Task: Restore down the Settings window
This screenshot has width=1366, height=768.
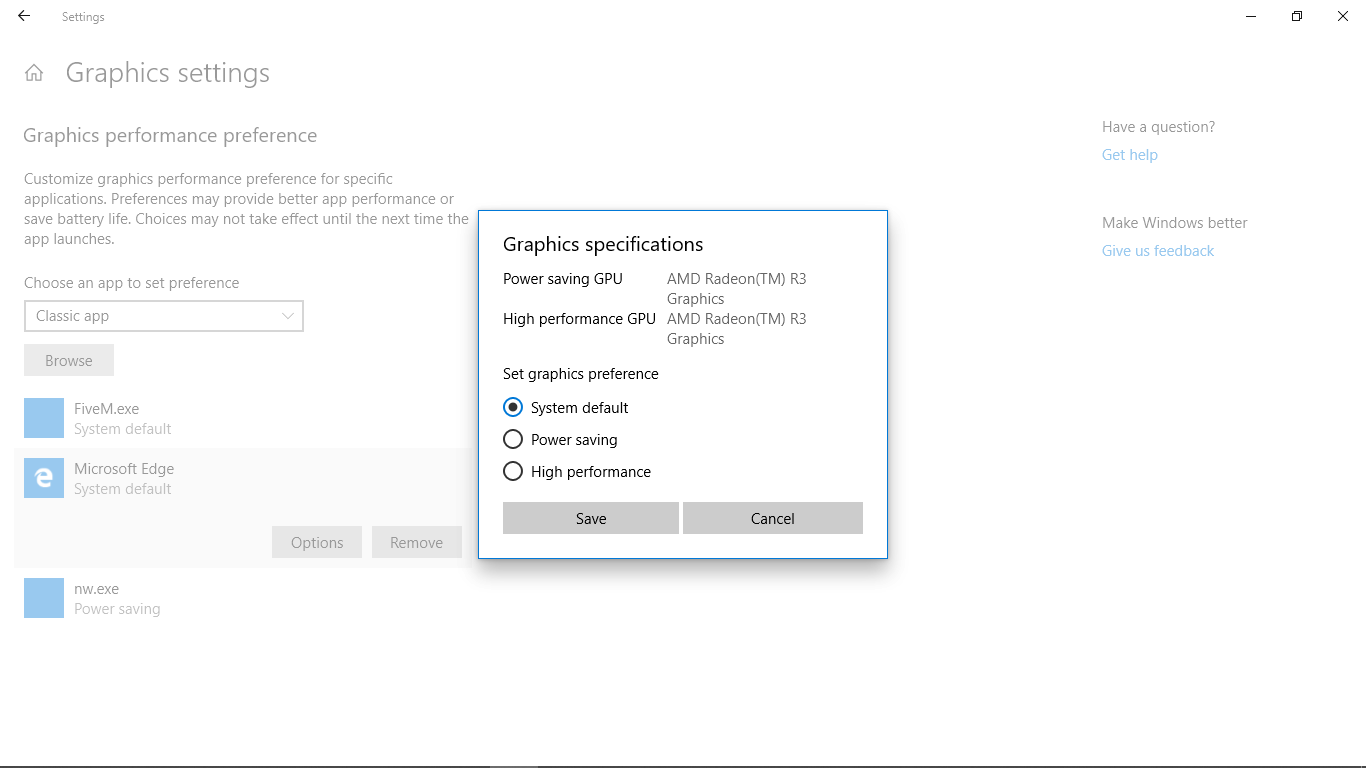Action: (x=1296, y=16)
